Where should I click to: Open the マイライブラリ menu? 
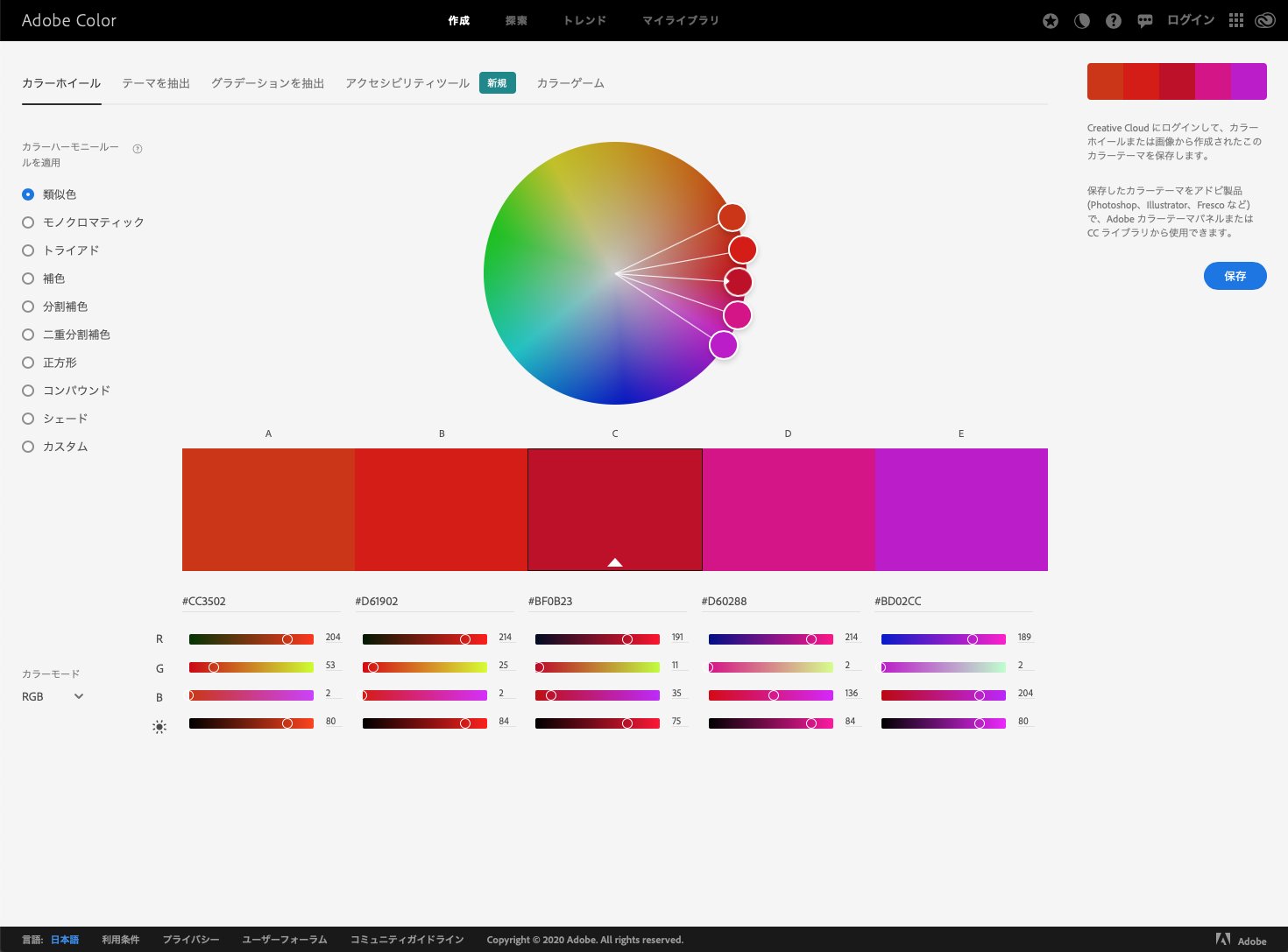click(681, 20)
